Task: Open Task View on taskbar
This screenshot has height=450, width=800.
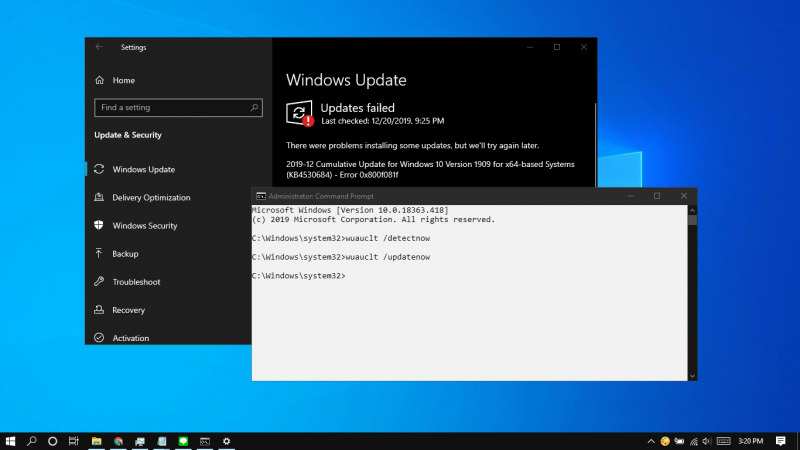Action: tap(74, 441)
